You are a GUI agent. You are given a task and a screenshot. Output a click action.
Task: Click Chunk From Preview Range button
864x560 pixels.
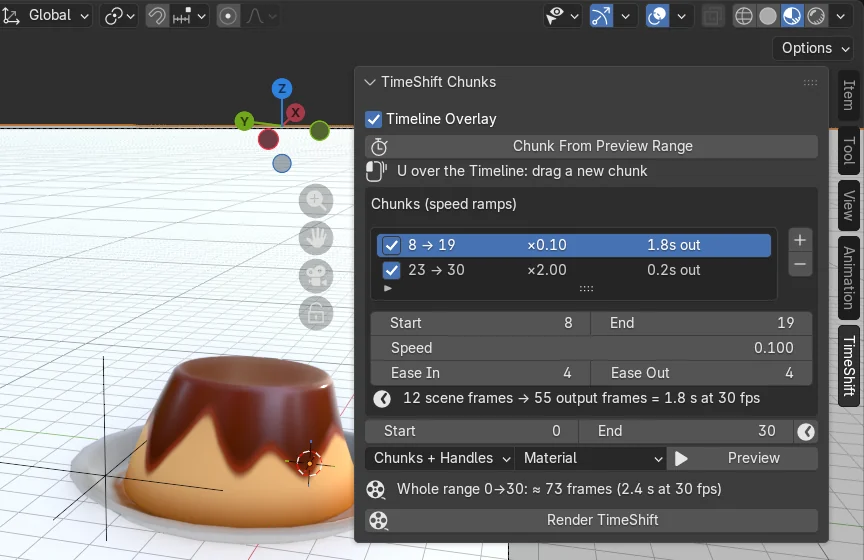pos(591,146)
